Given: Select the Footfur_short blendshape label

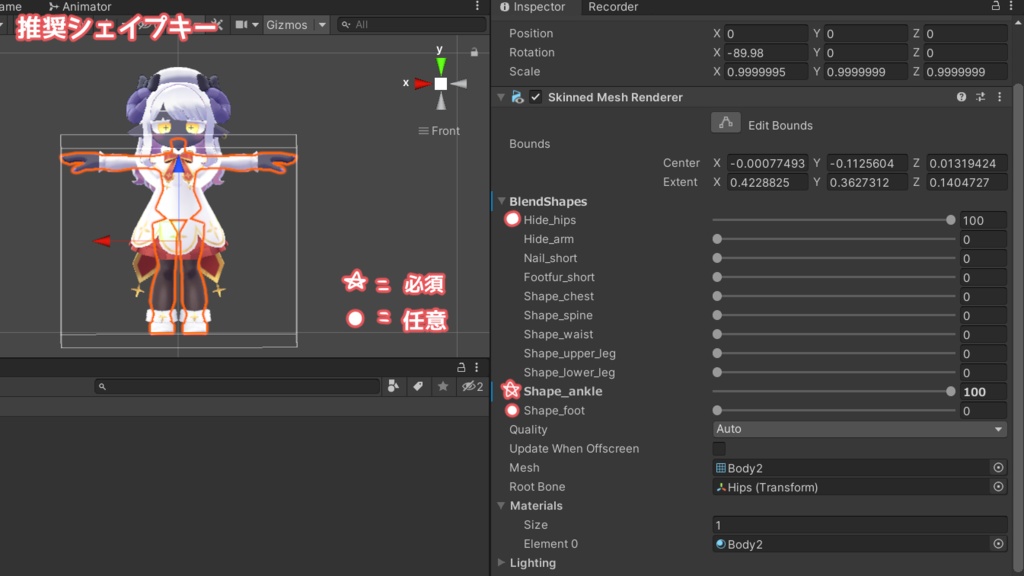Looking at the screenshot, I should (x=559, y=277).
